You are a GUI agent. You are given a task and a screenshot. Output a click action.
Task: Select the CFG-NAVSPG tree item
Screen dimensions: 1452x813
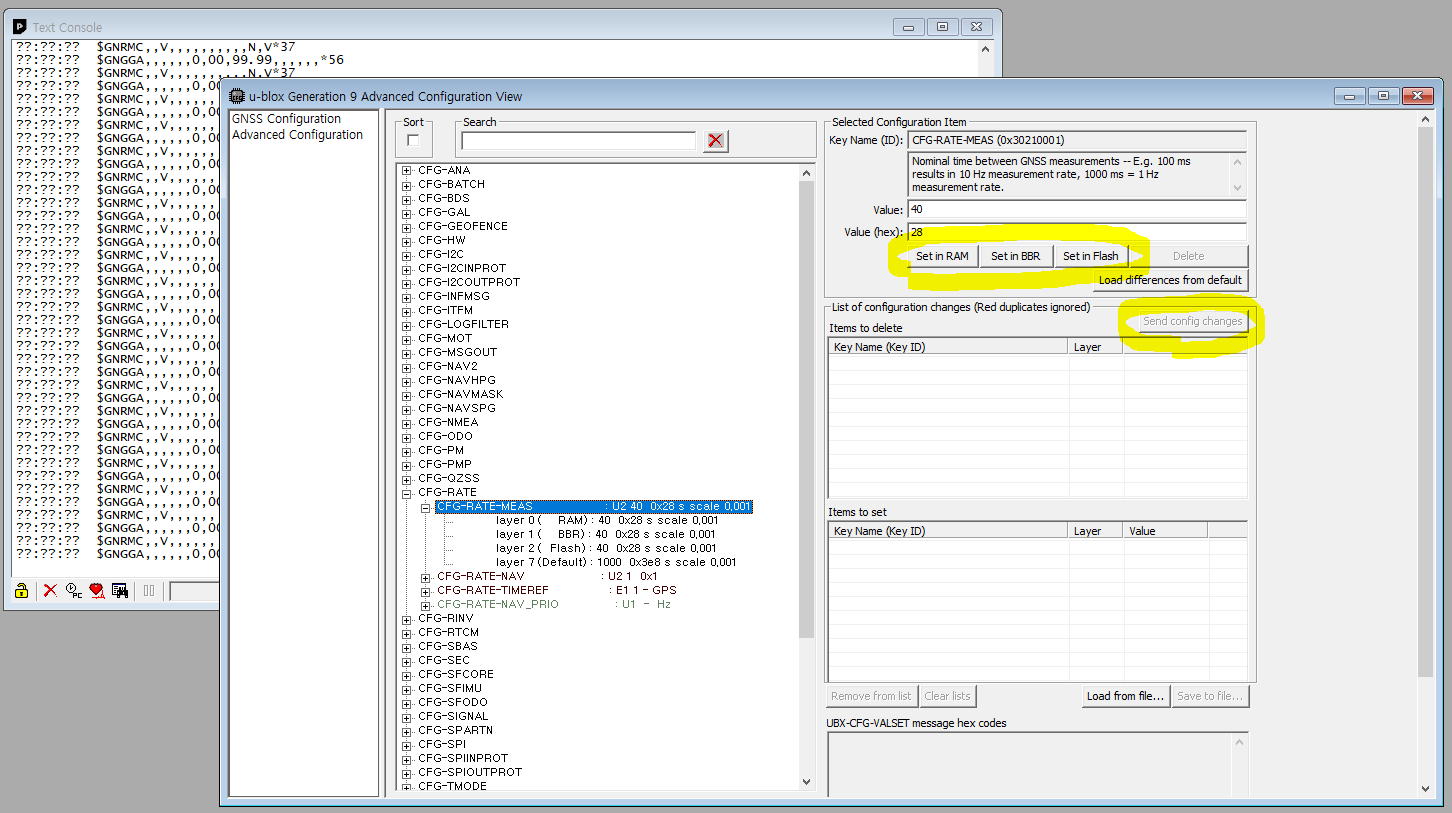click(457, 409)
